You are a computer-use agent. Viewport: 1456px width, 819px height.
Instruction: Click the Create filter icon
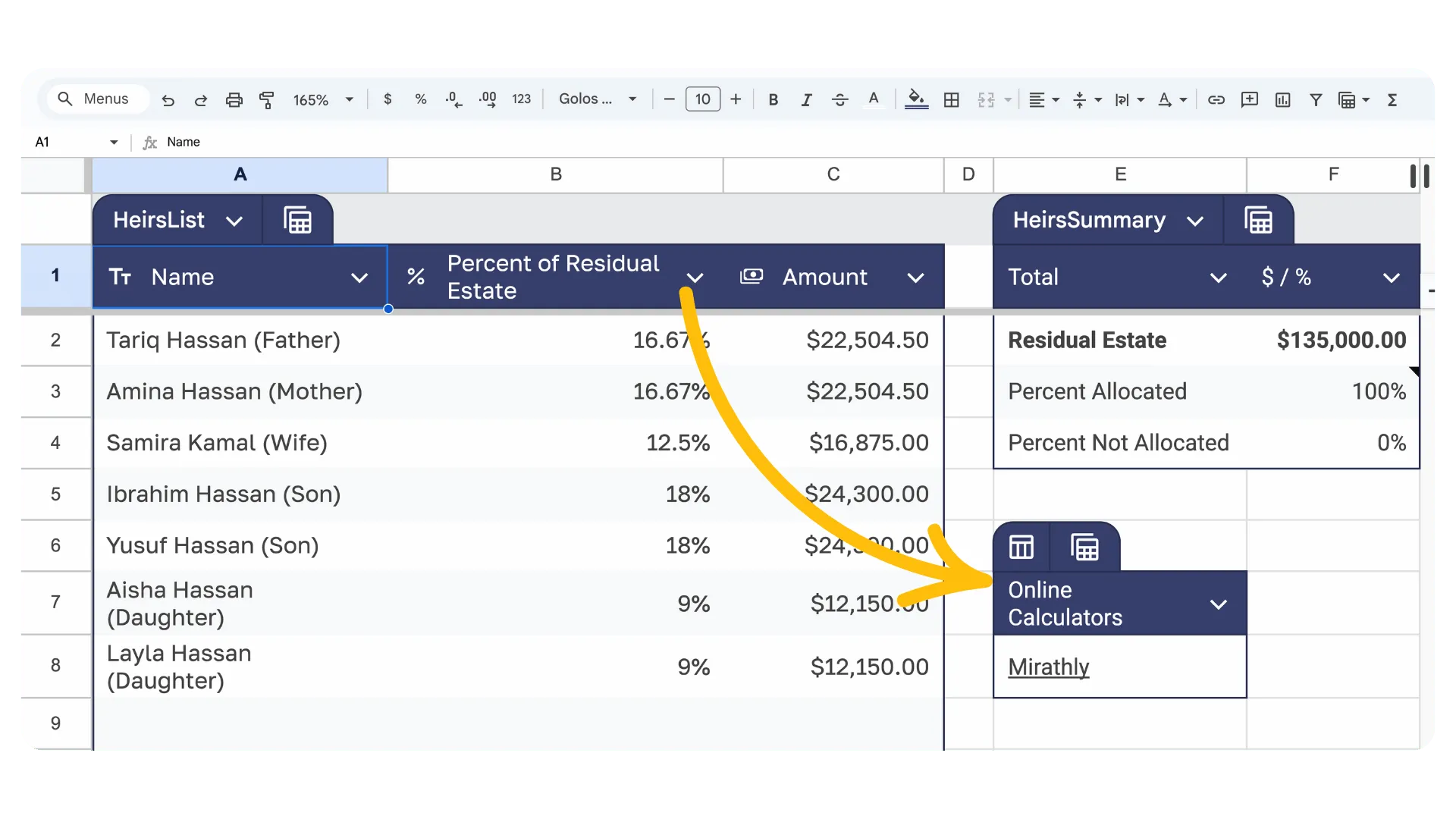[x=1316, y=99]
